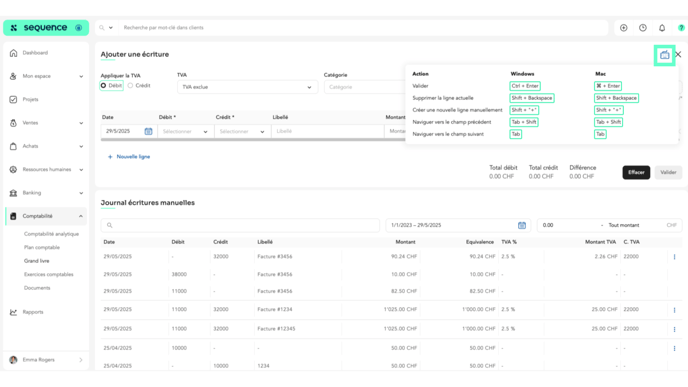
Task: Click journal search magnifier icon
Action: 110,225
